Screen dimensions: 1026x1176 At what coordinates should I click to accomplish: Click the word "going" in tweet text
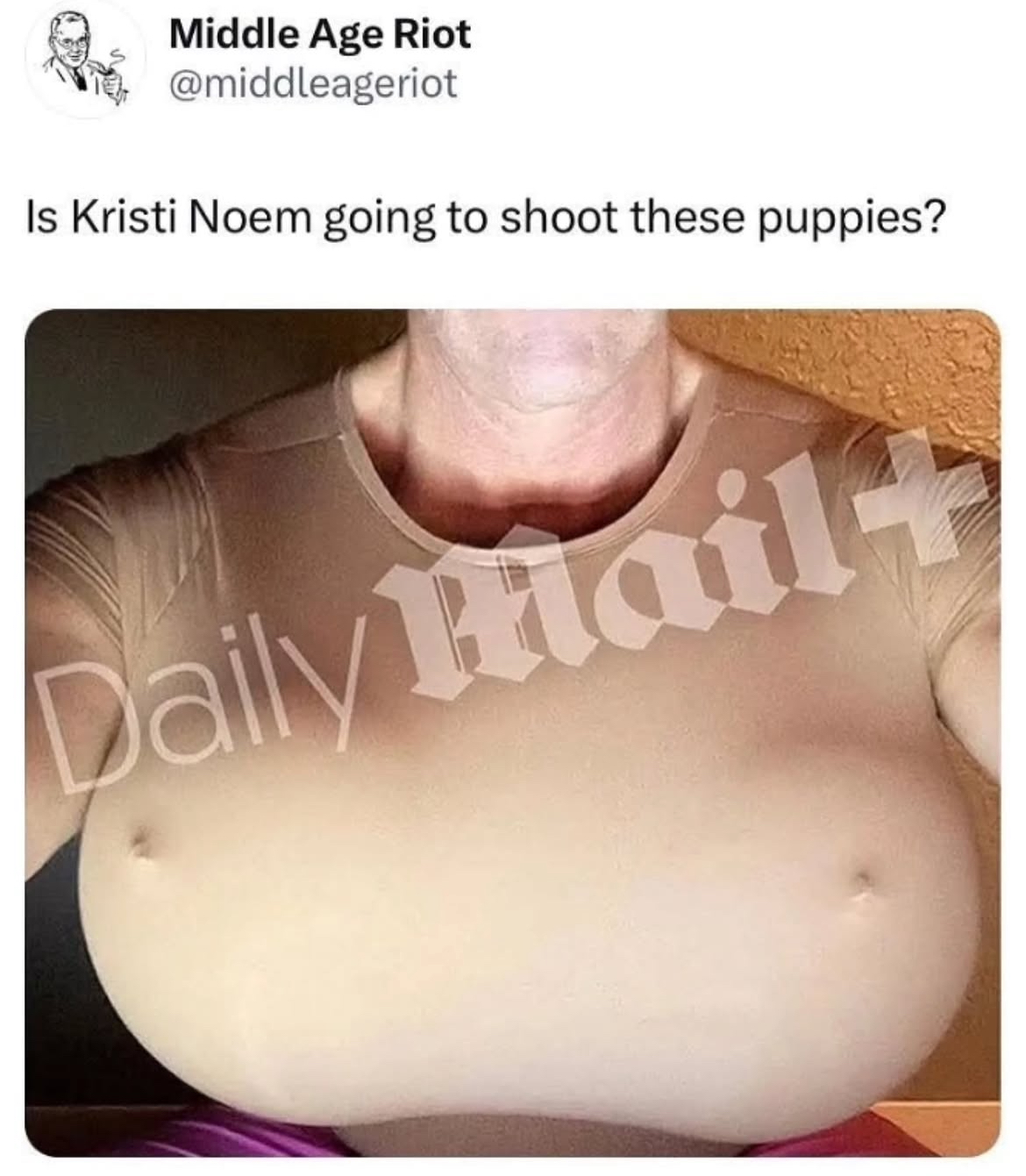[381, 221]
